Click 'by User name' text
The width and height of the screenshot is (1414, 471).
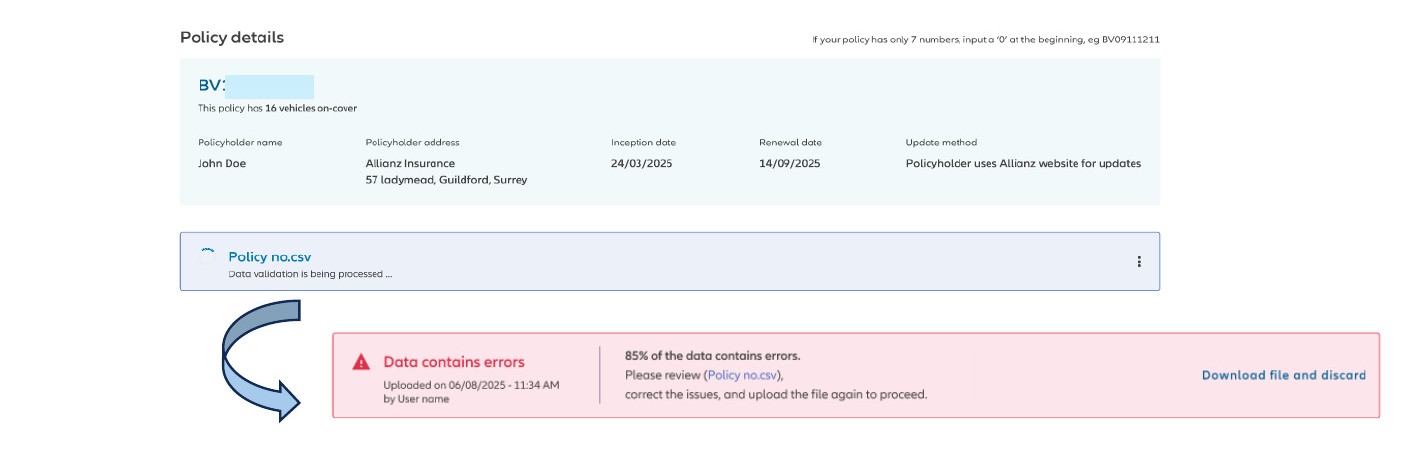416,399
